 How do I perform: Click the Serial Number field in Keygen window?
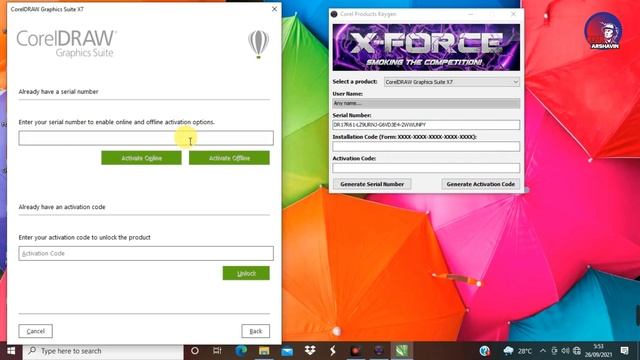426,125
